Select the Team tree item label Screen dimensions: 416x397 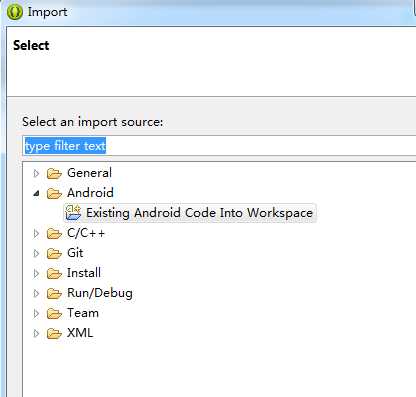(x=83, y=313)
